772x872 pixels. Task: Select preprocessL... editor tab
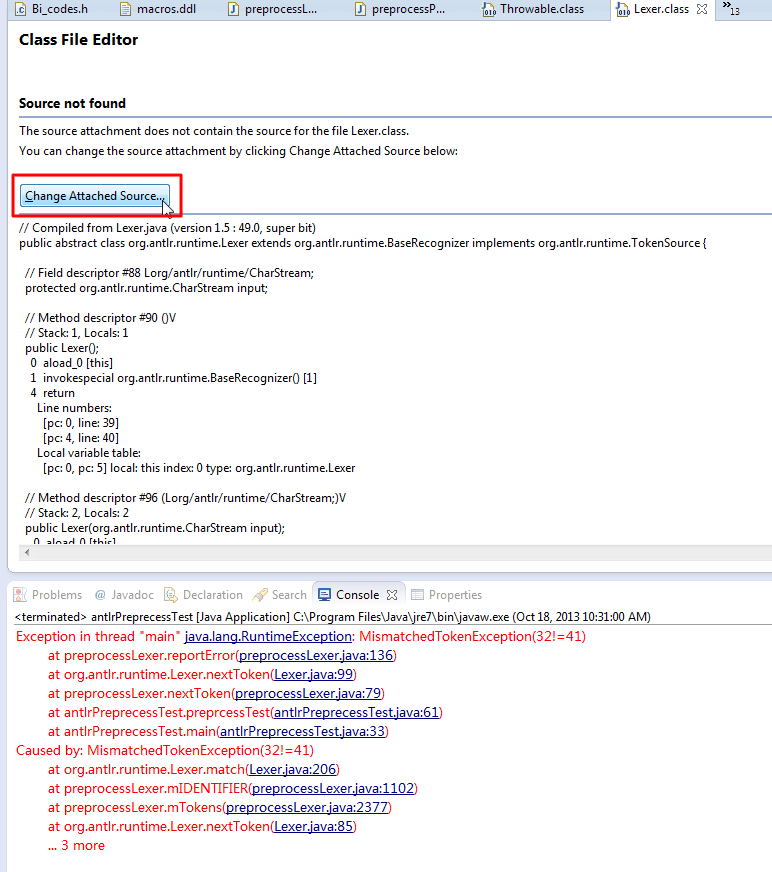coord(273,9)
